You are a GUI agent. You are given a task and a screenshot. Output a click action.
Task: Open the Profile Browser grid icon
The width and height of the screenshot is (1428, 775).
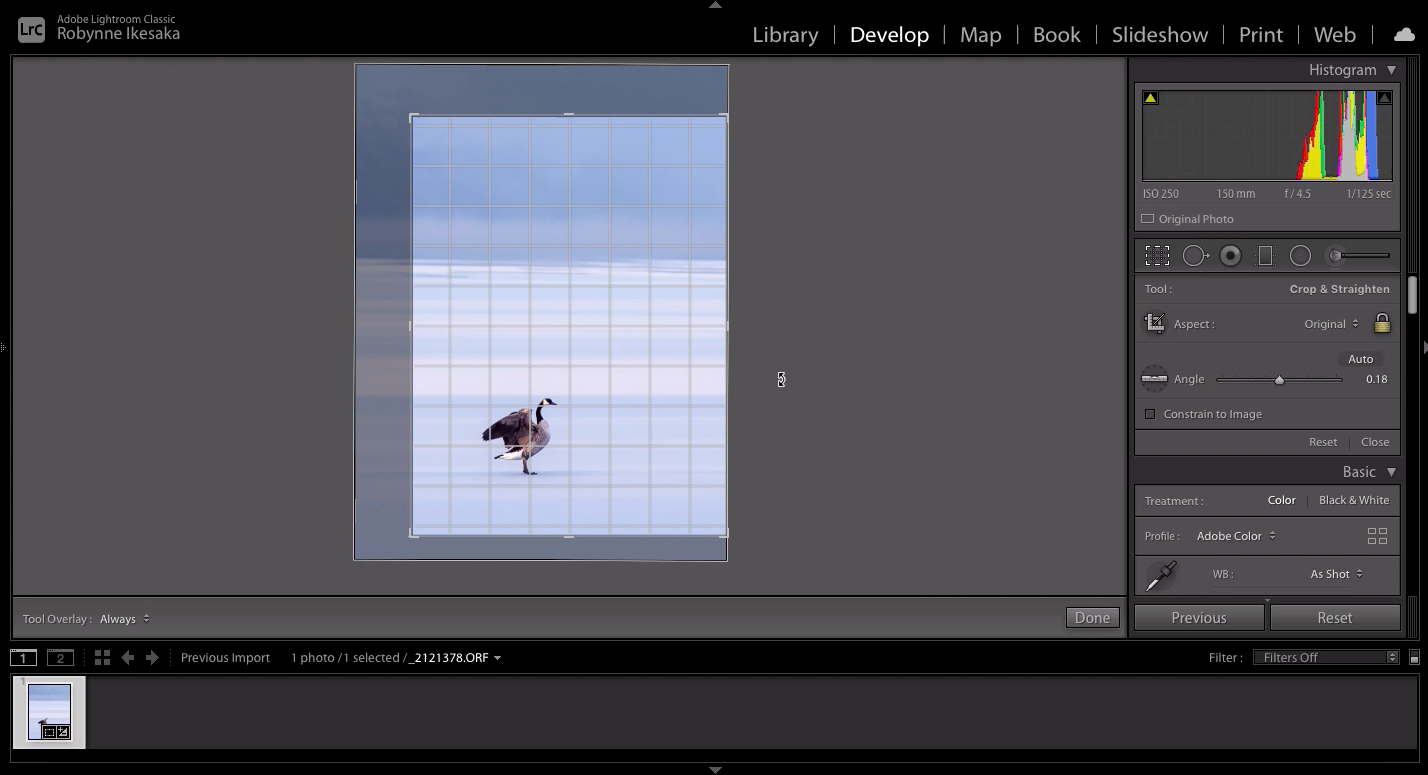pyautogui.click(x=1377, y=536)
